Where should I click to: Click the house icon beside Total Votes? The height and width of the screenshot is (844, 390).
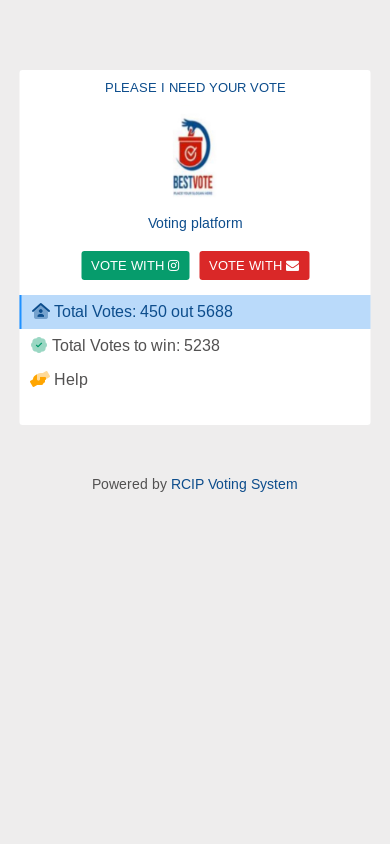[x=41, y=311]
